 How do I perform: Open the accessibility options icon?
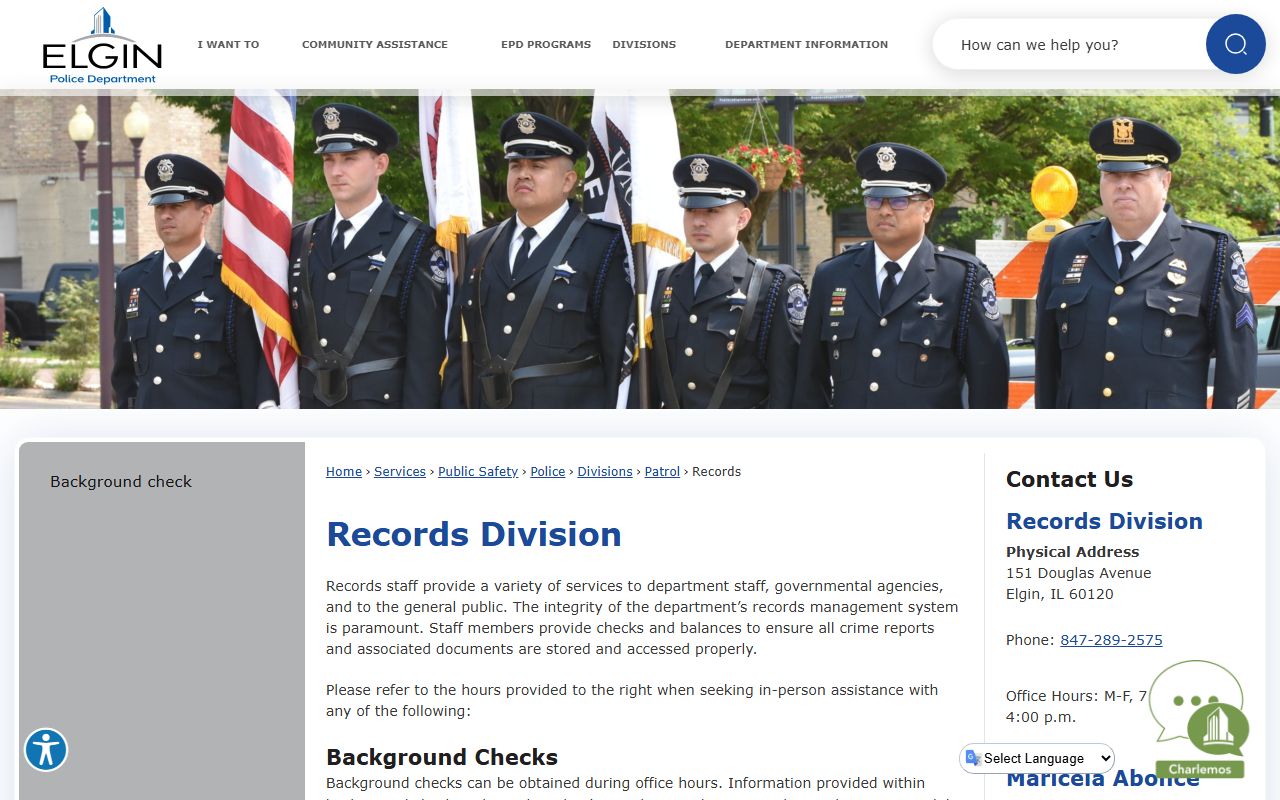click(x=46, y=749)
